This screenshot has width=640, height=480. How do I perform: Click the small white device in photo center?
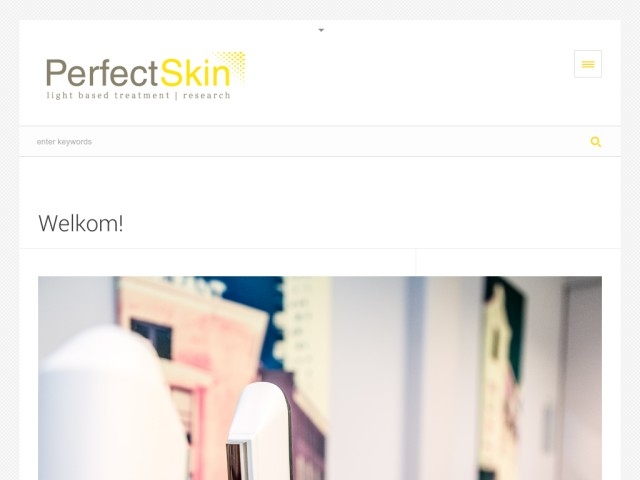(x=259, y=431)
